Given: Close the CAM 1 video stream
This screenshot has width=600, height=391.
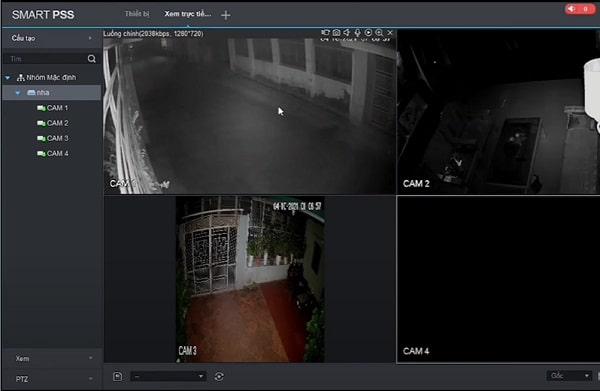Looking at the screenshot, I should [390, 33].
